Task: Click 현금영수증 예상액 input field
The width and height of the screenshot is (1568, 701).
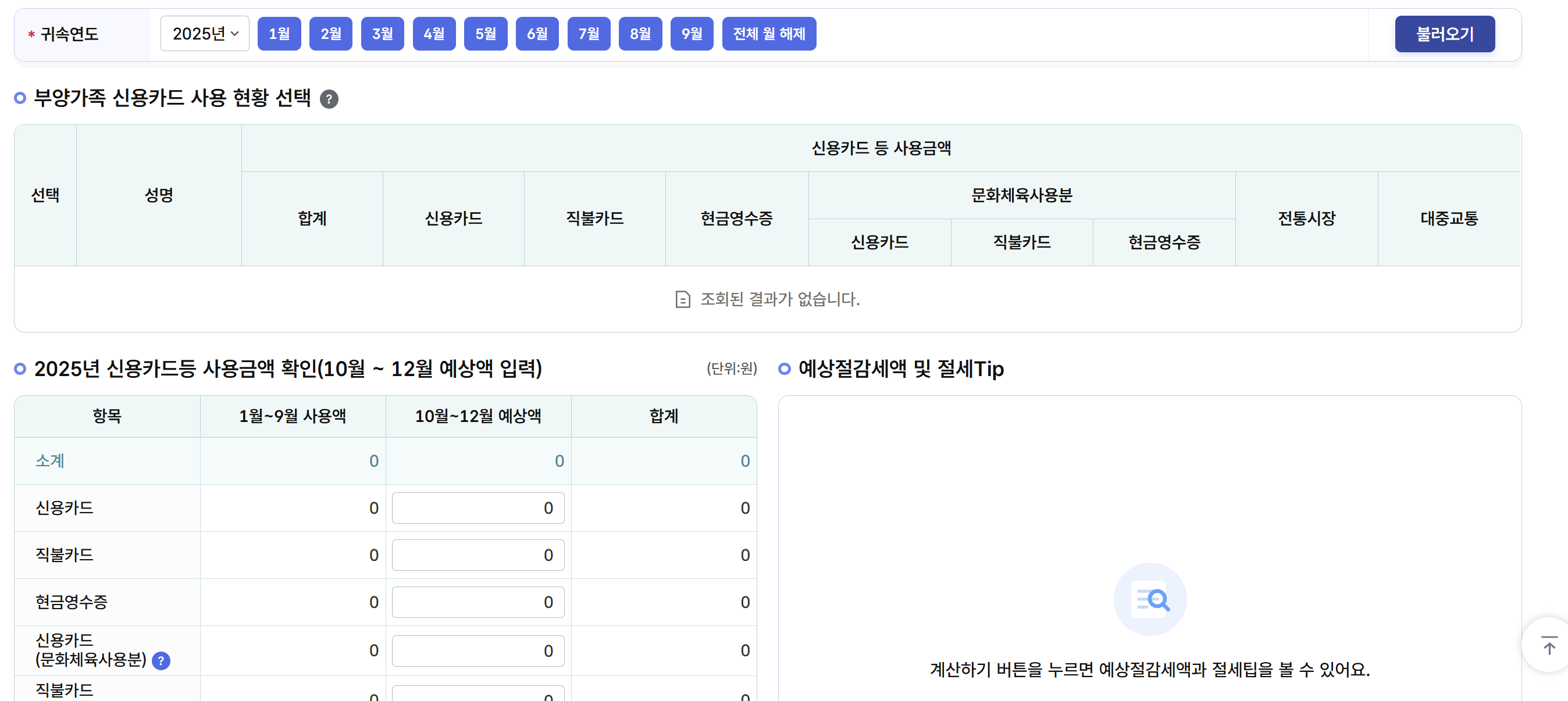Action: click(x=478, y=602)
